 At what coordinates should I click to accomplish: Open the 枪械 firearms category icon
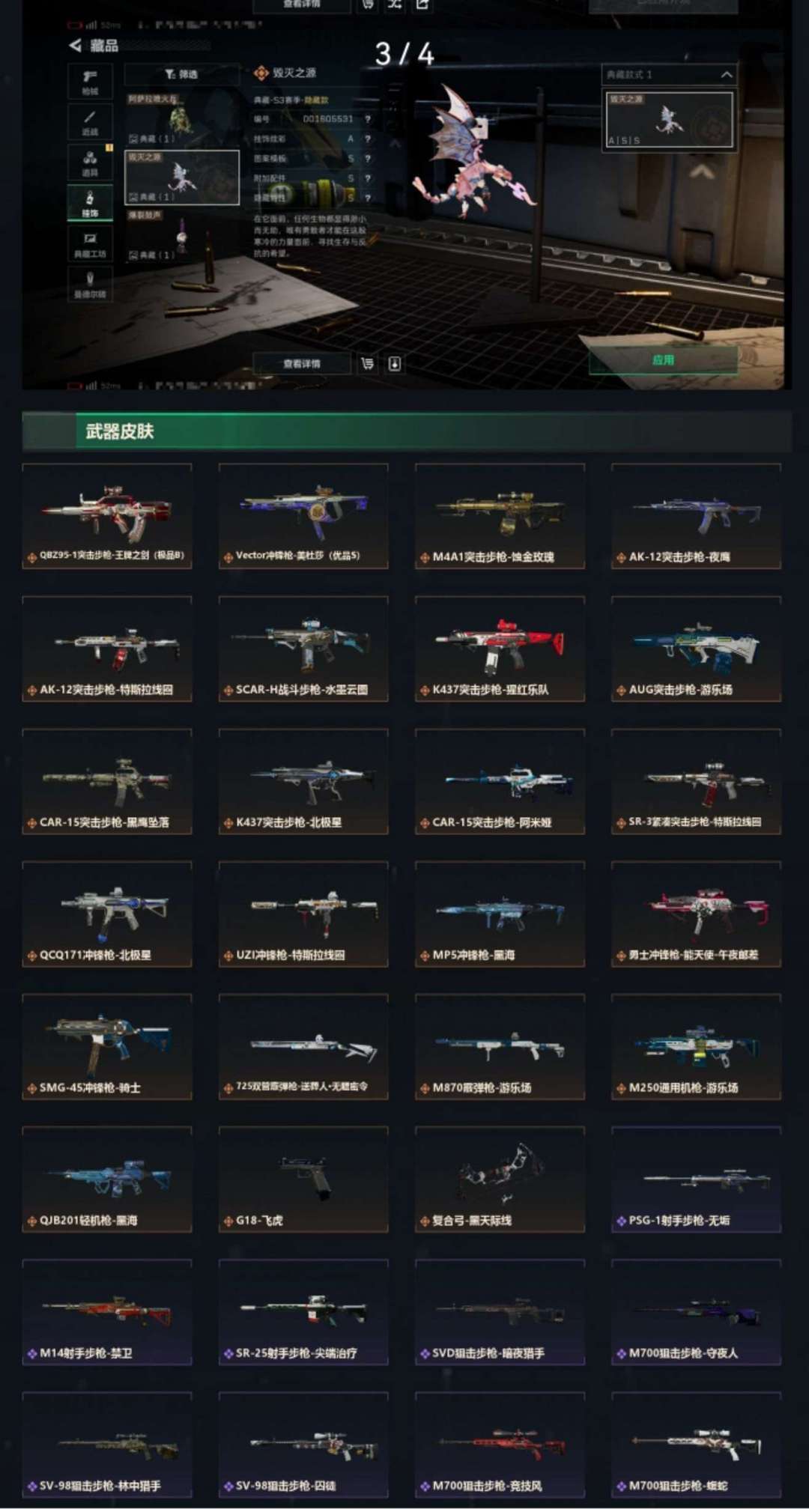tap(90, 81)
